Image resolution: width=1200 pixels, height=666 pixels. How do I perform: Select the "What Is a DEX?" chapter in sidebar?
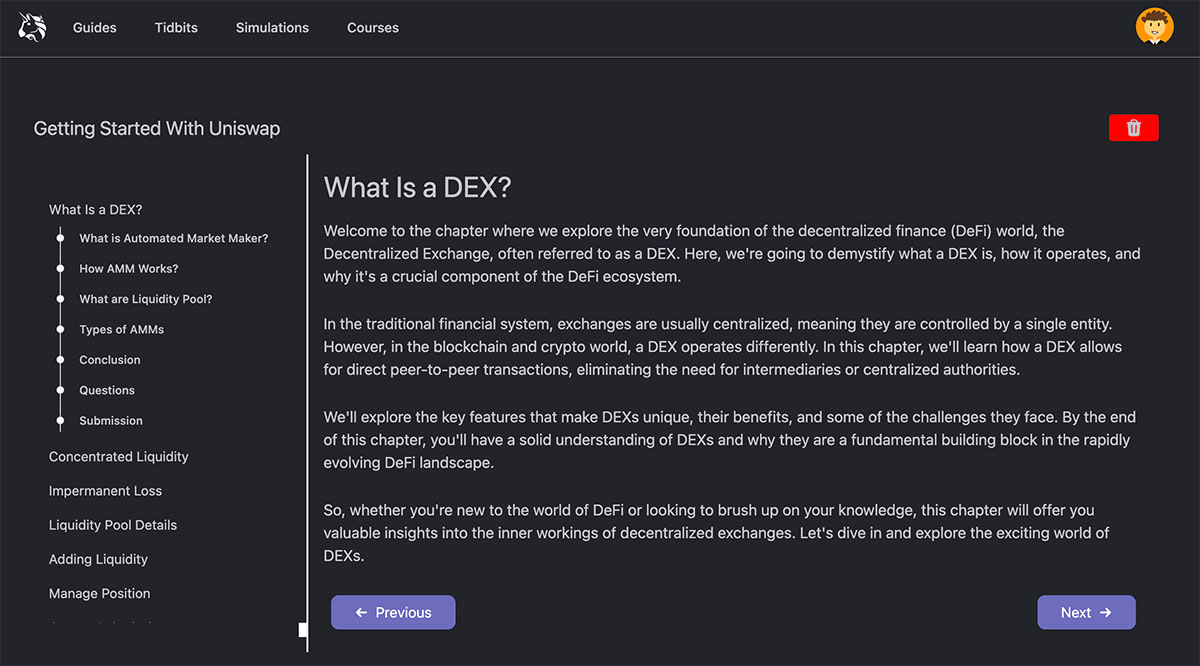[96, 210]
